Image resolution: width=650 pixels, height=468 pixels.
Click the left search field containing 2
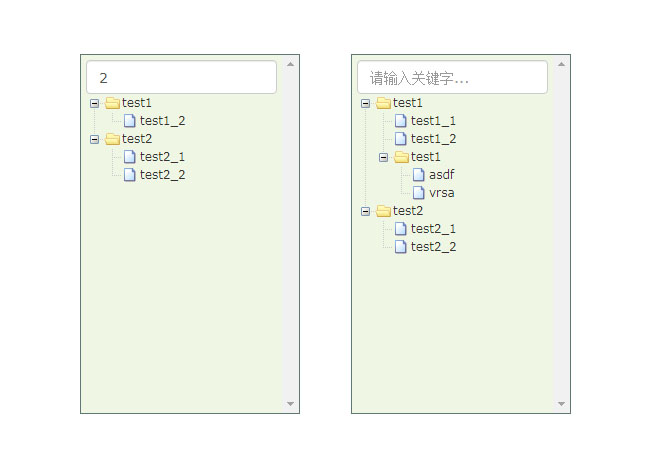coord(181,77)
